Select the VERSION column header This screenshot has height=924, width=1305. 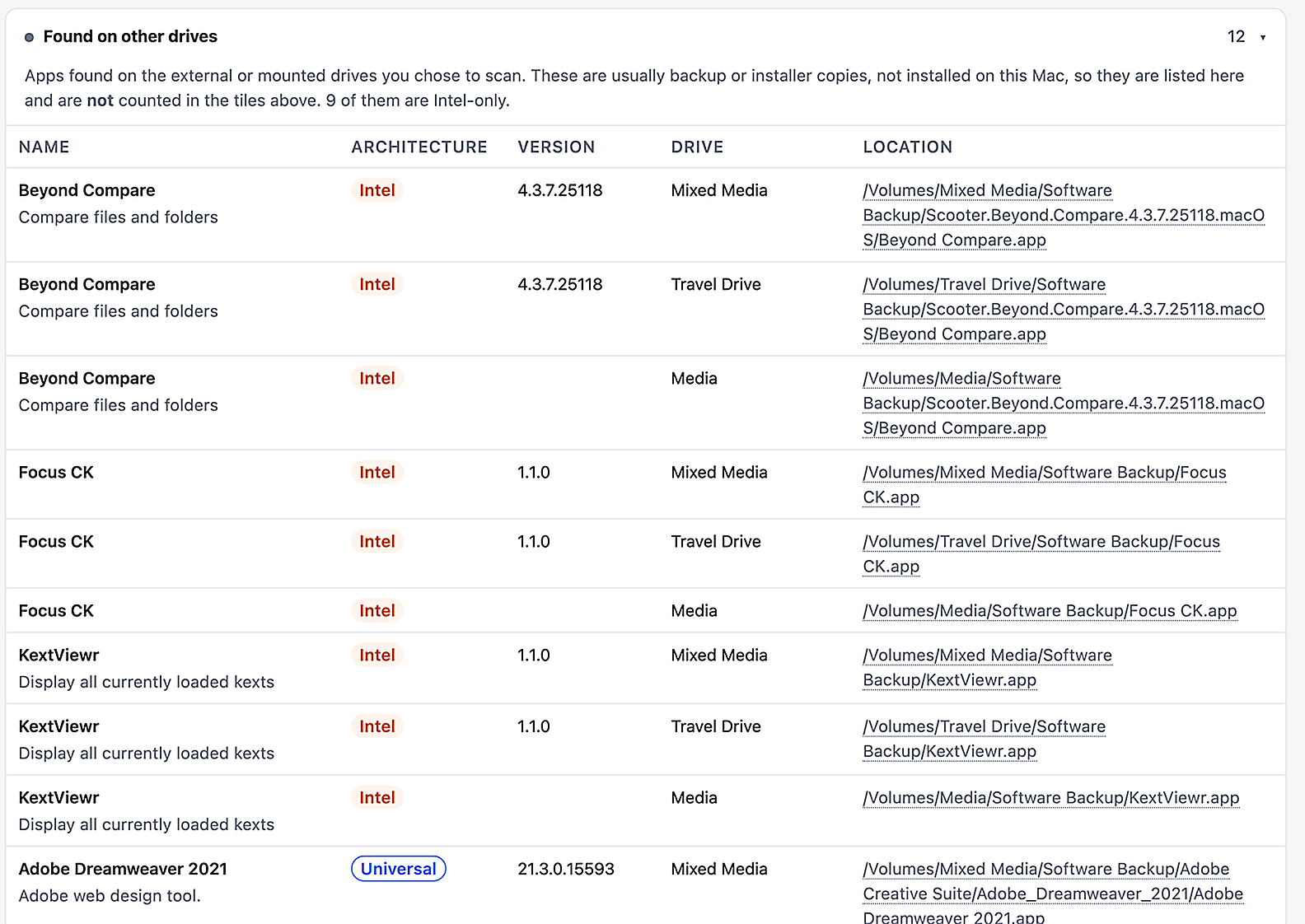pyautogui.click(x=556, y=147)
